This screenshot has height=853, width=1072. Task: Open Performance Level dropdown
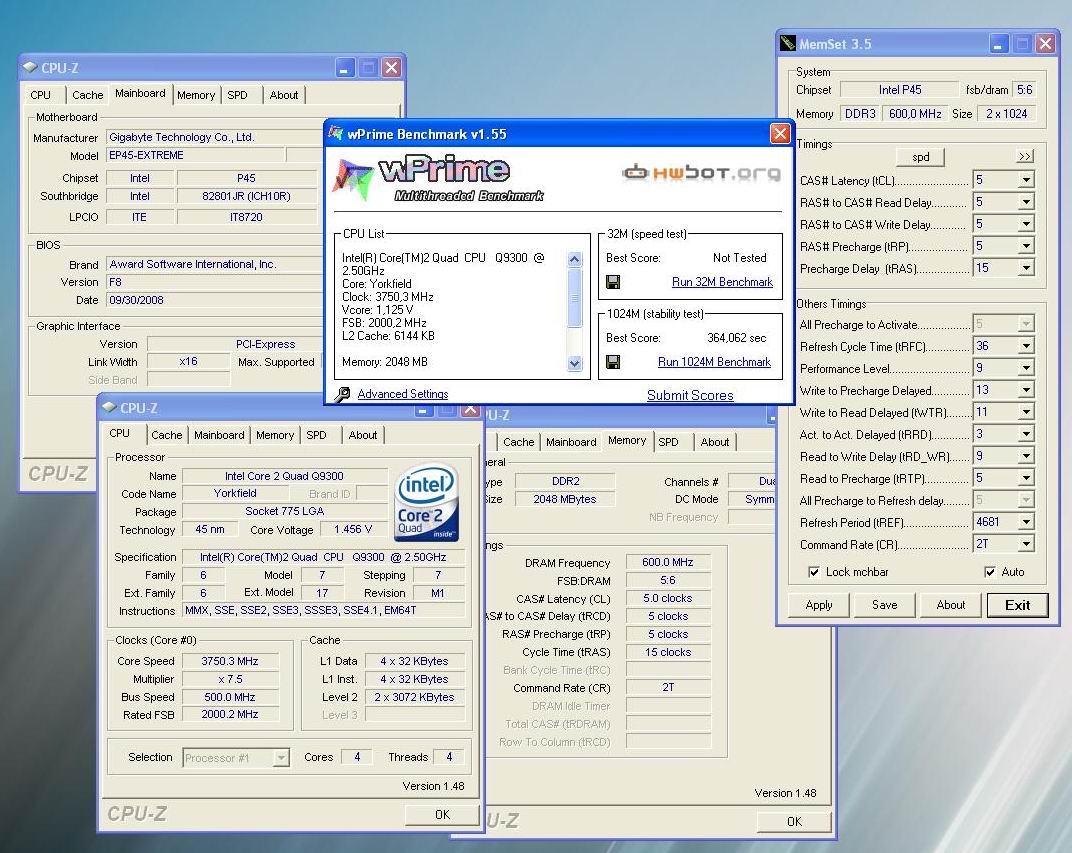click(x=1026, y=368)
